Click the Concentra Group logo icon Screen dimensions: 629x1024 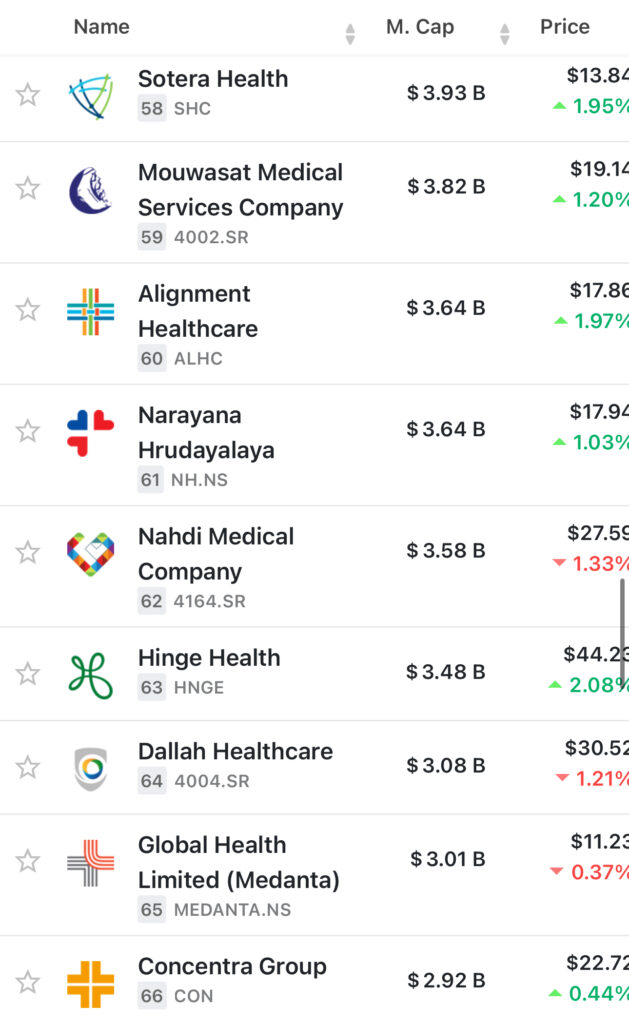point(91,983)
